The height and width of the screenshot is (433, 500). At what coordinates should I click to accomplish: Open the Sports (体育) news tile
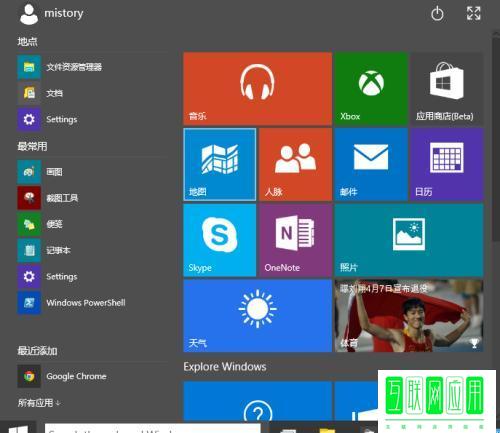coord(409,316)
